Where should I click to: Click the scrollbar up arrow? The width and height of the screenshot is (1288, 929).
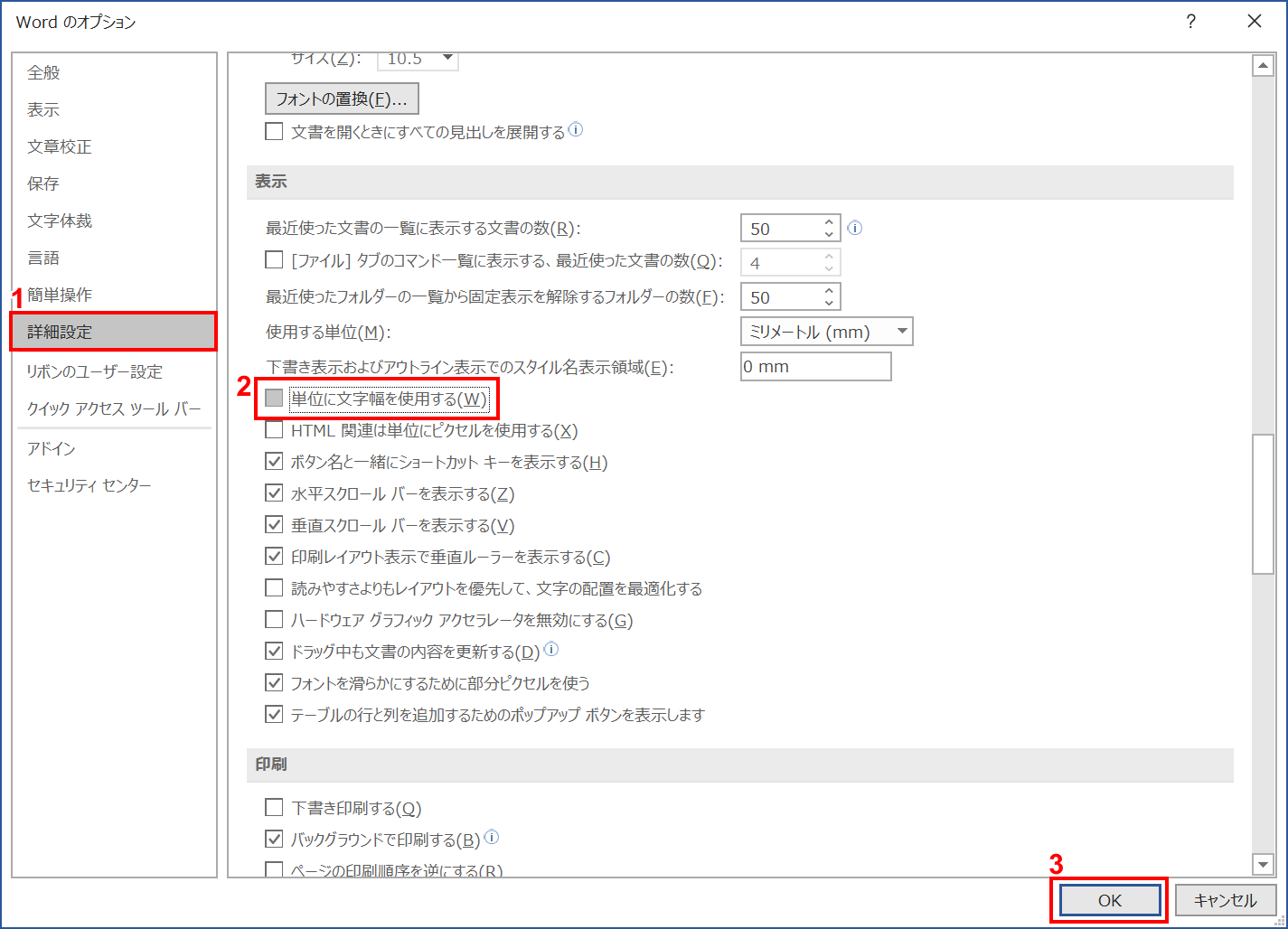1263,66
